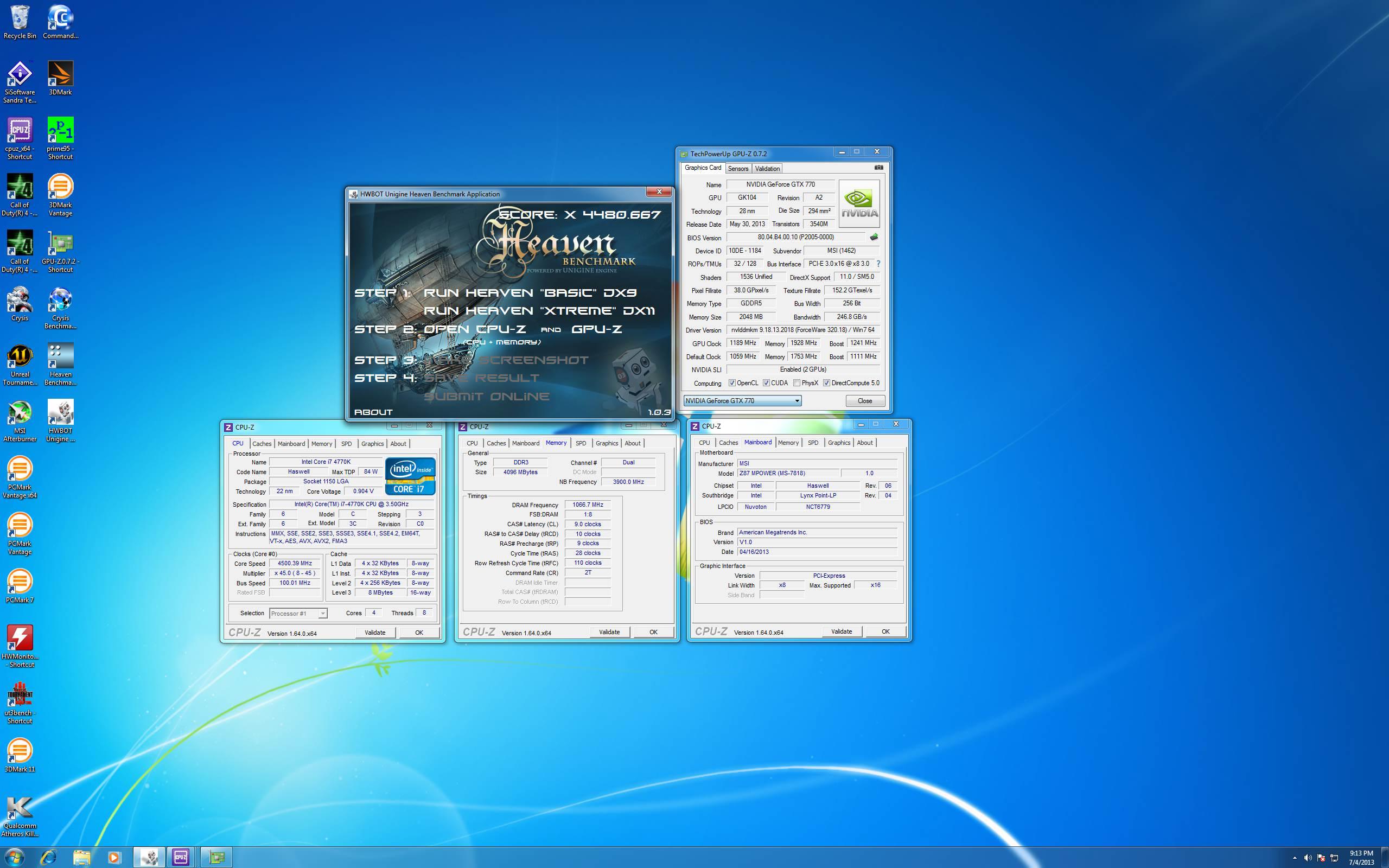The image size is (1389, 868).
Task: Open Windows Explorer folder in taskbar
Action: (x=81, y=857)
